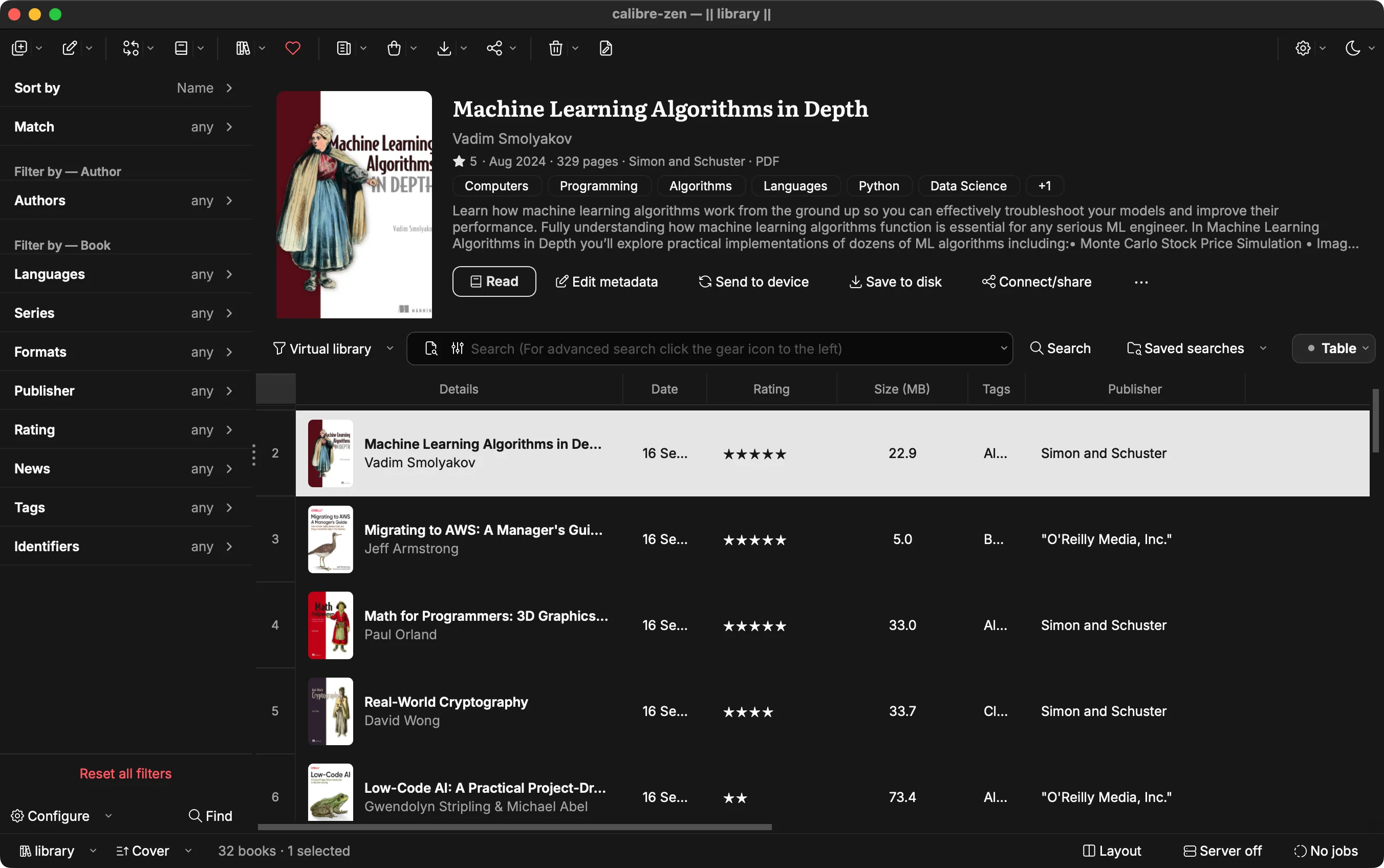The height and width of the screenshot is (868, 1384).
Task: Sort by the Size (MB) column header
Action: 902,389
